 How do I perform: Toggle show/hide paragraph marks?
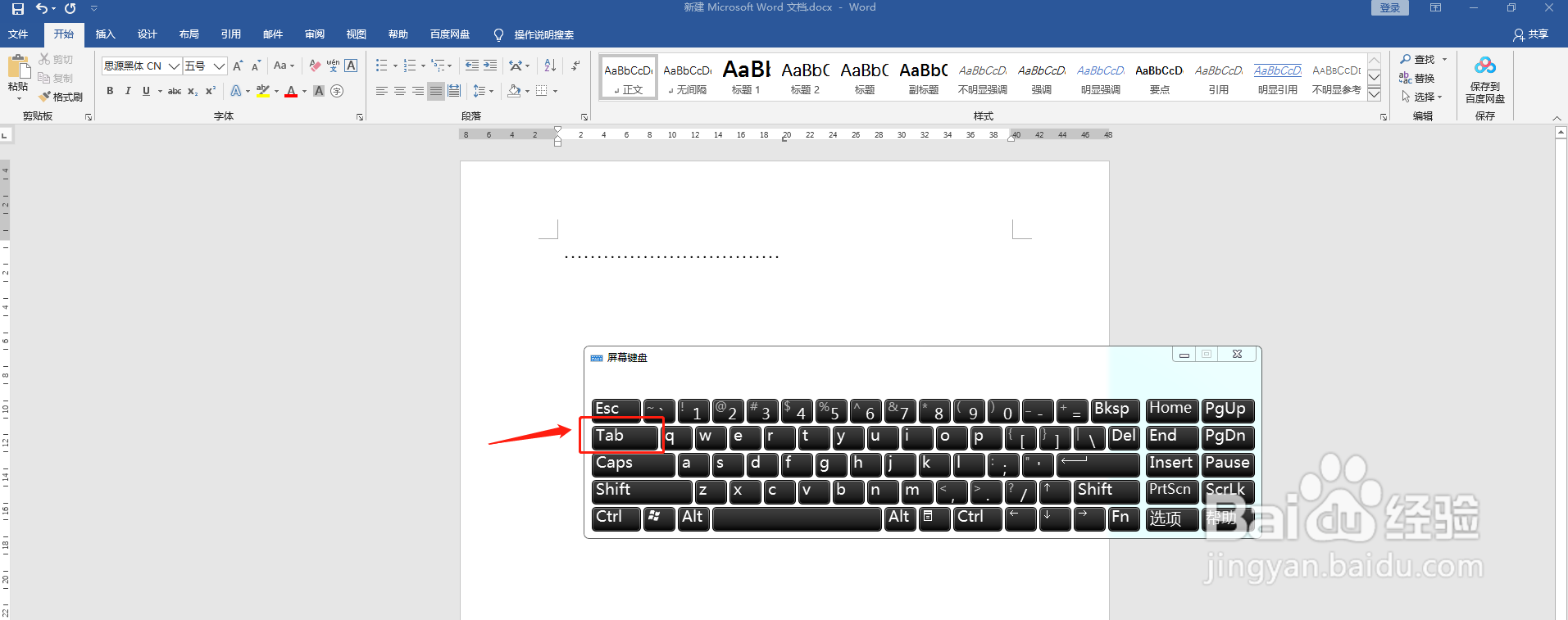coord(575,66)
